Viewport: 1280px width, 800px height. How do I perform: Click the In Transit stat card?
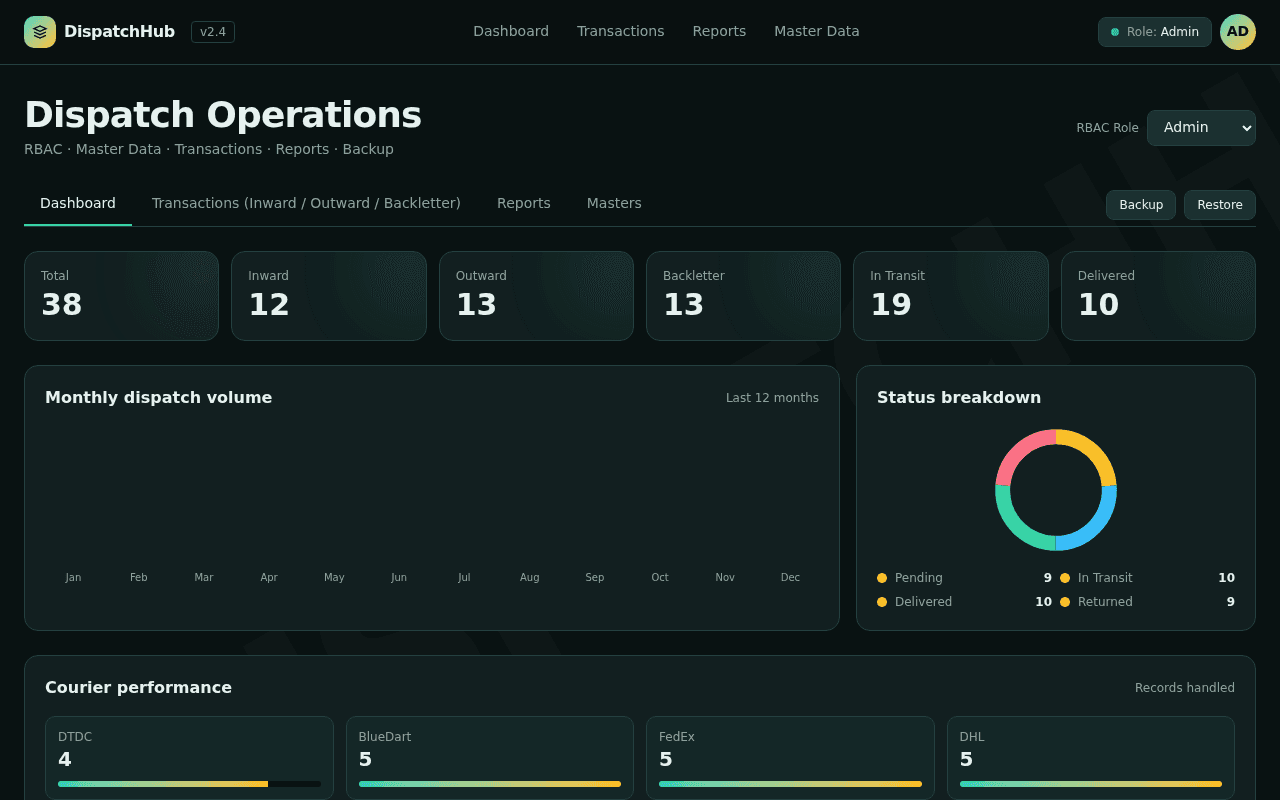(951, 296)
